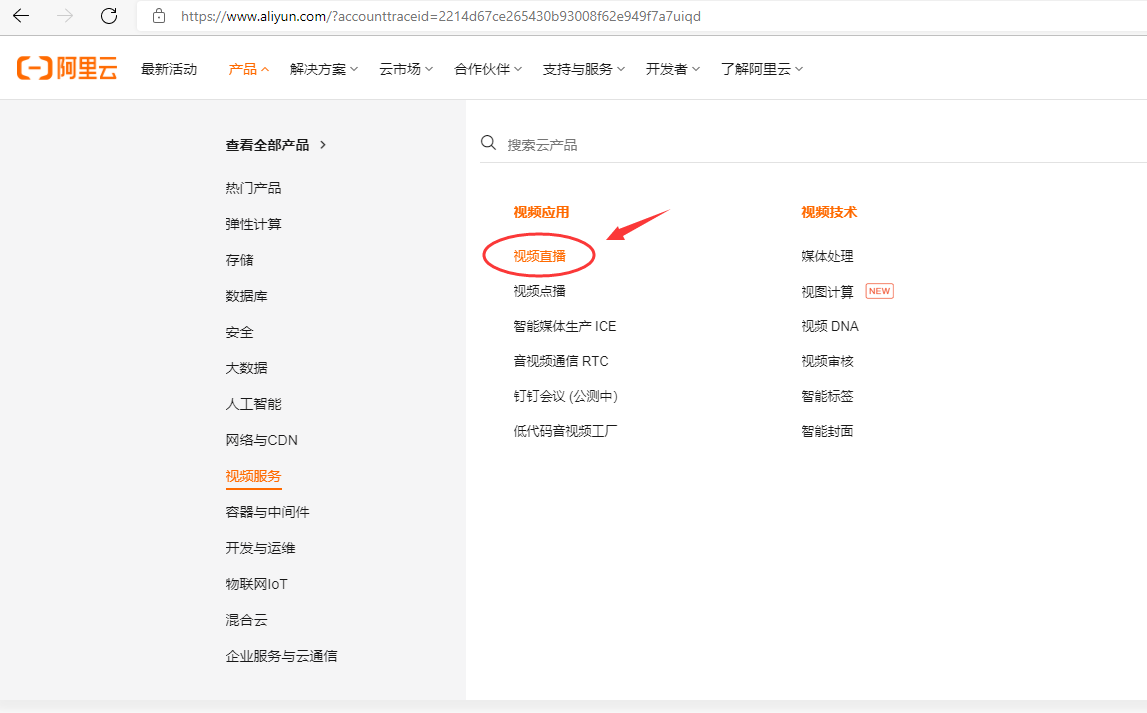This screenshot has height=713, width=1147.
Task: Click the 视频应用 heading
Action: tap(541, 212)
